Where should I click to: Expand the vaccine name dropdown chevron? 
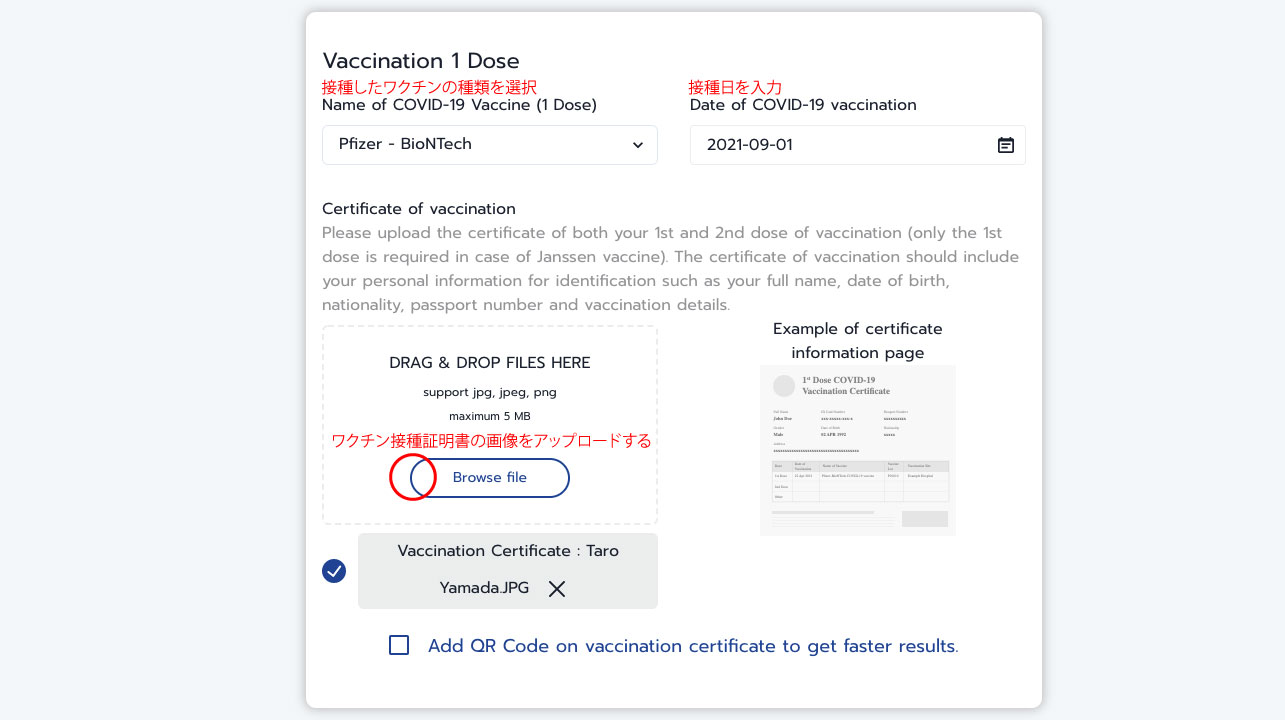[x=638, y=145]
